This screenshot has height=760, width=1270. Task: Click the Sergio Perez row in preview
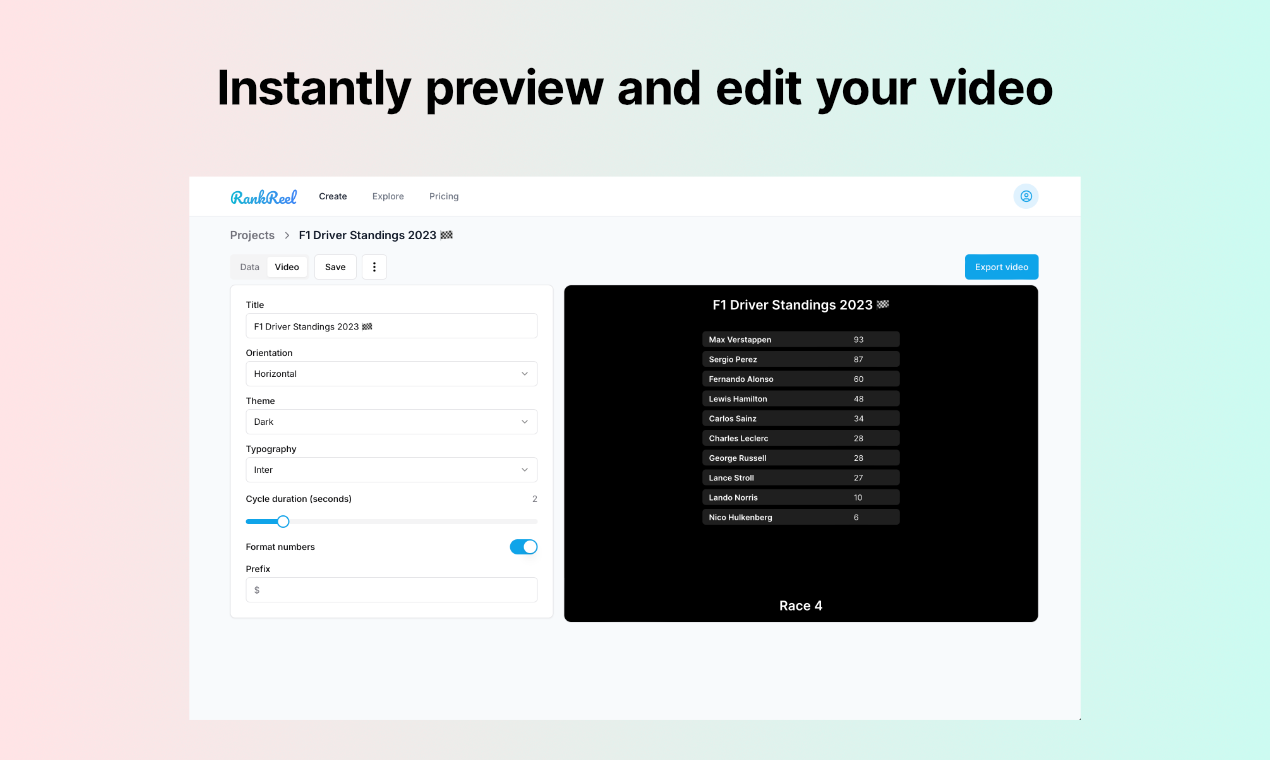(801, 359)
